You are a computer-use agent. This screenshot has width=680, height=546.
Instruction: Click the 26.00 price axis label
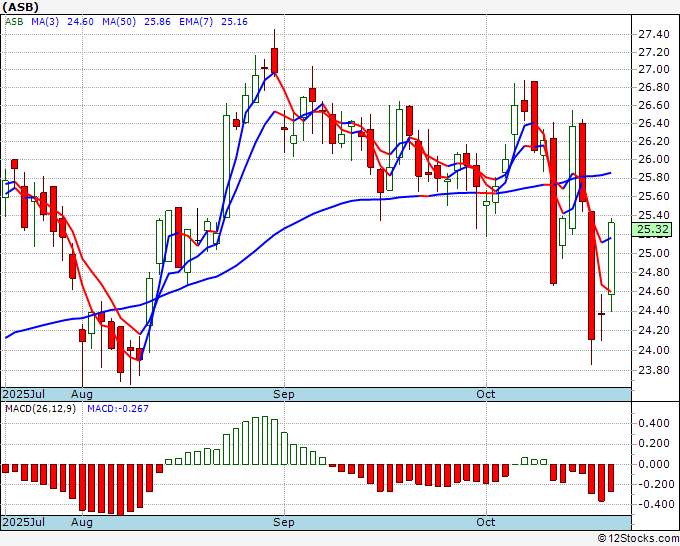[x=654, y=159]
